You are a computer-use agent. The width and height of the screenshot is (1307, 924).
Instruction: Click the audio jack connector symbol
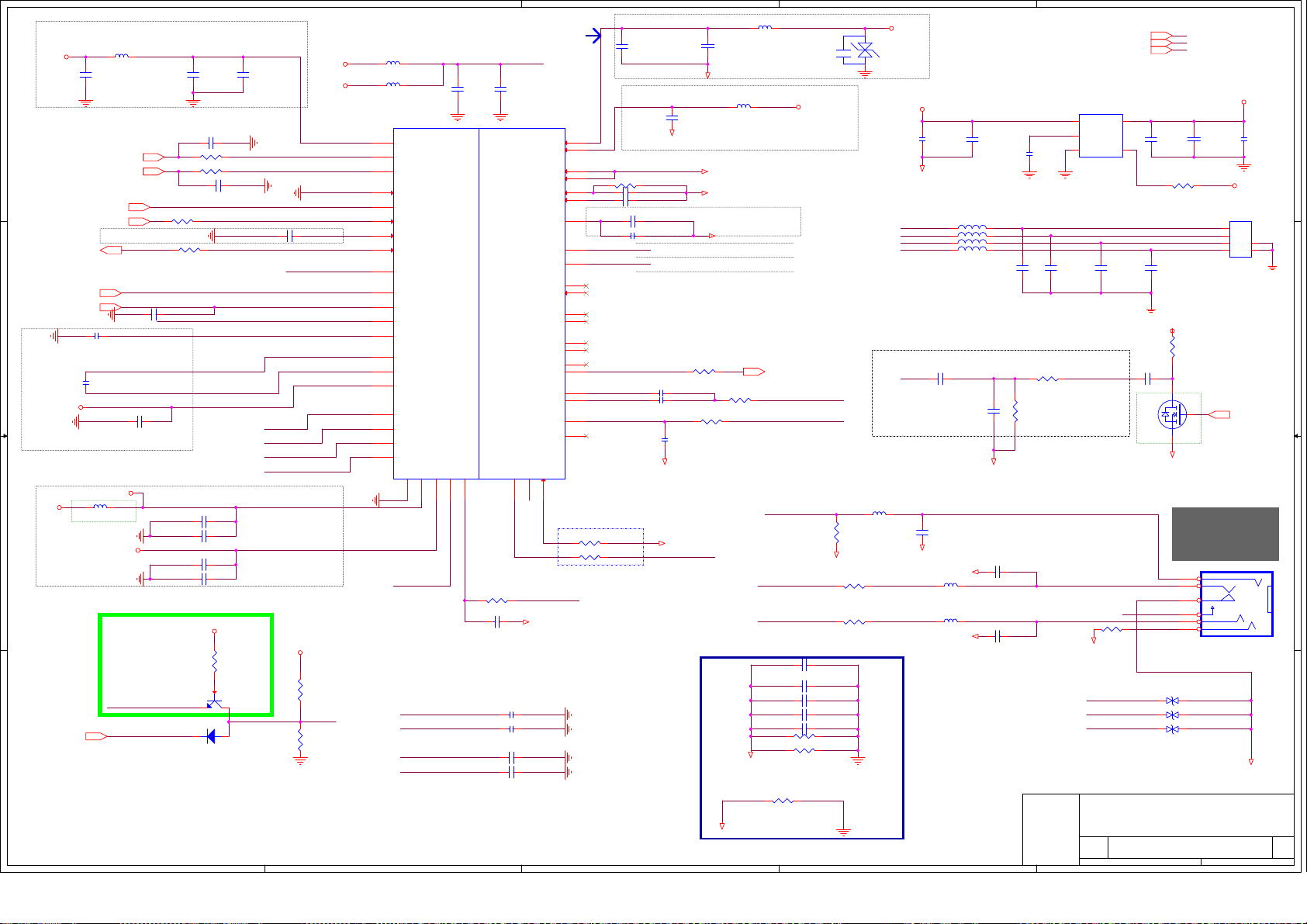1236,604
